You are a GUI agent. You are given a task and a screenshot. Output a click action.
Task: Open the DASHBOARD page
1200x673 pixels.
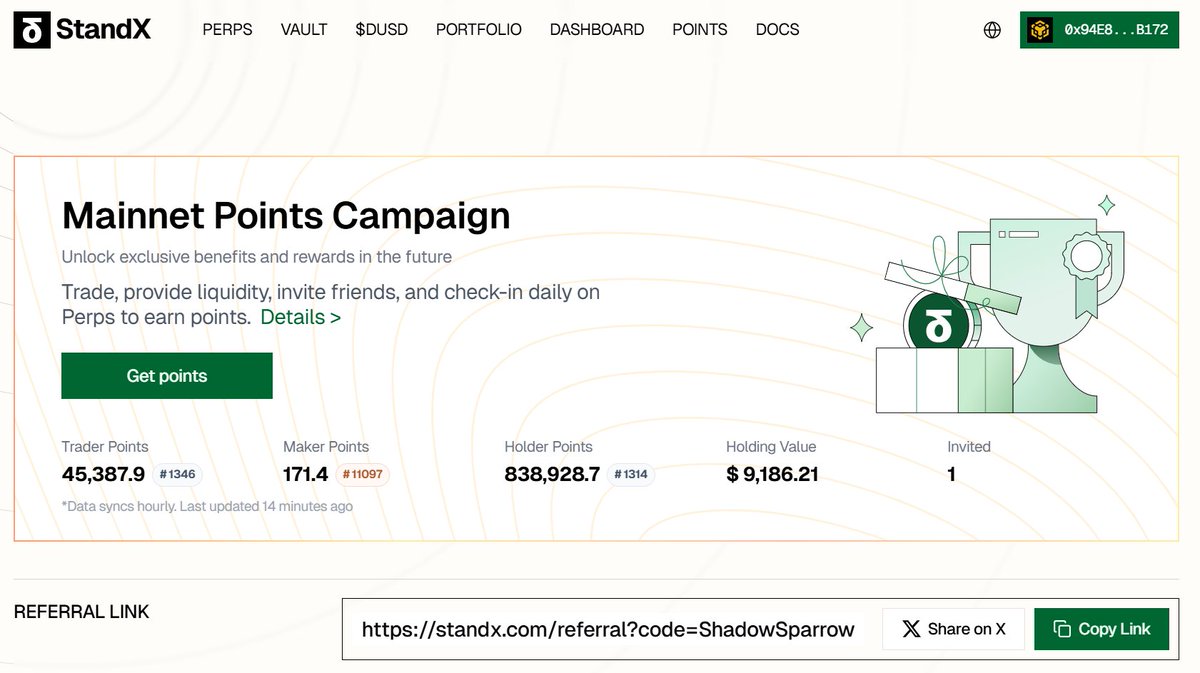point(597,30)
